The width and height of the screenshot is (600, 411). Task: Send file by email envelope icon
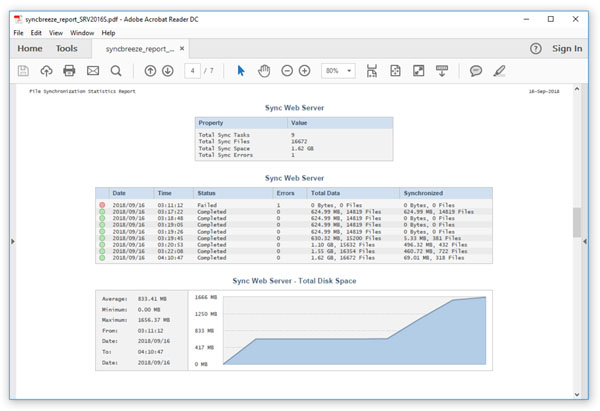(93, 71)
